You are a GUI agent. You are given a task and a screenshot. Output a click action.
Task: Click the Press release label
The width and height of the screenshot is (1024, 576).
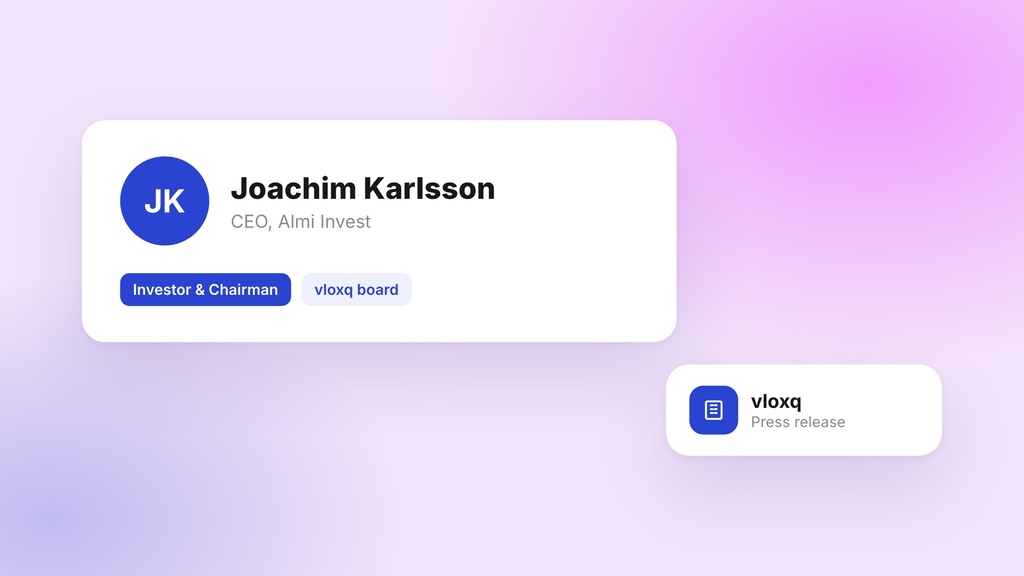click(x=797, y=422)
